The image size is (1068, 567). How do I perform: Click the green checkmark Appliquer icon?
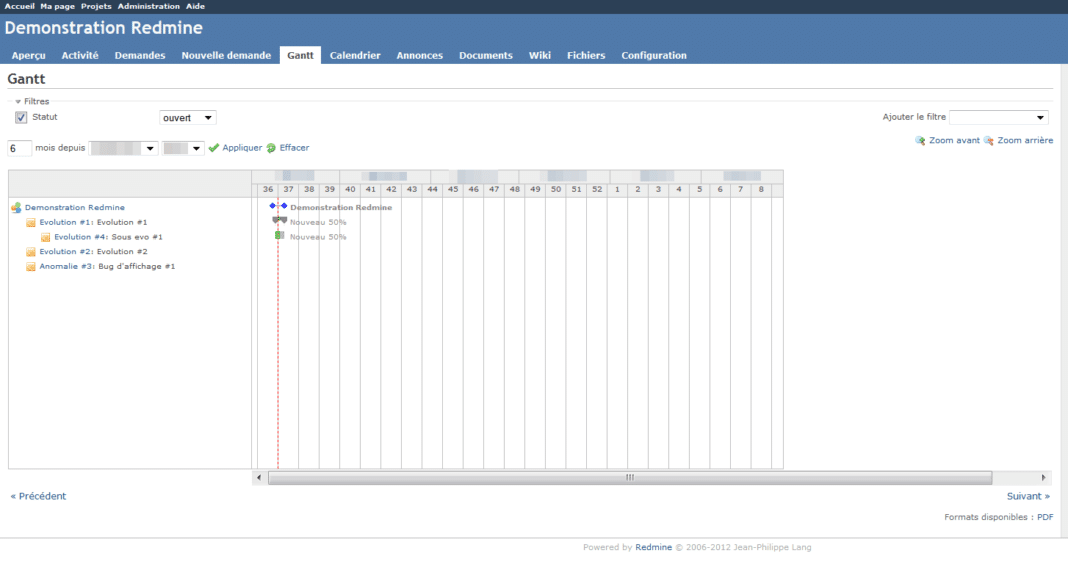coord(214,148)
